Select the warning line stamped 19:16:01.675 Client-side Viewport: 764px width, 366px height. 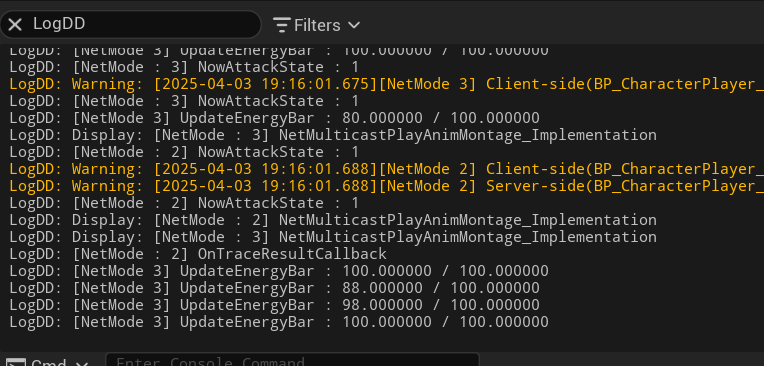click(386, 84)
